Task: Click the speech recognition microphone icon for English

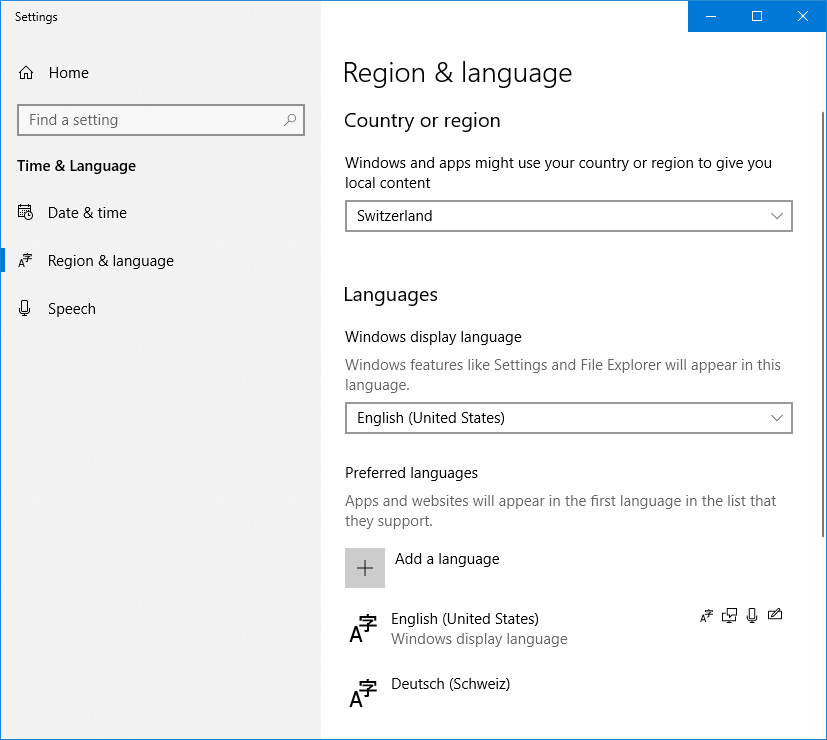Action: point(752,616)
